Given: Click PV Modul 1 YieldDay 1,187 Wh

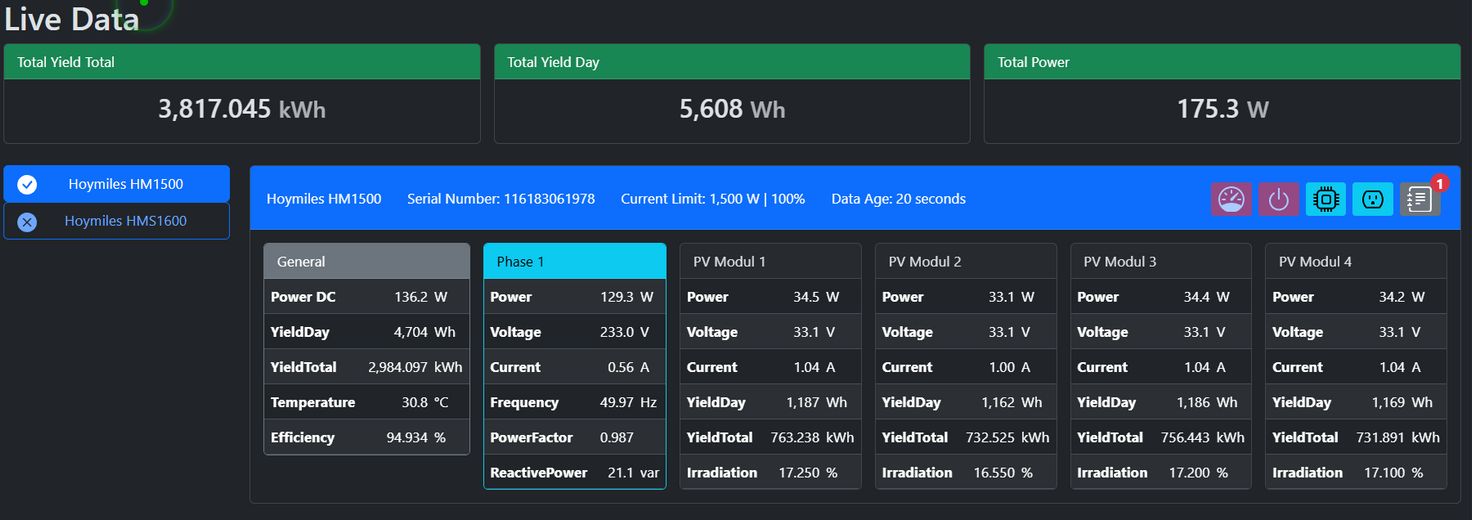Looking at the screenshot, I should point(816,402).
